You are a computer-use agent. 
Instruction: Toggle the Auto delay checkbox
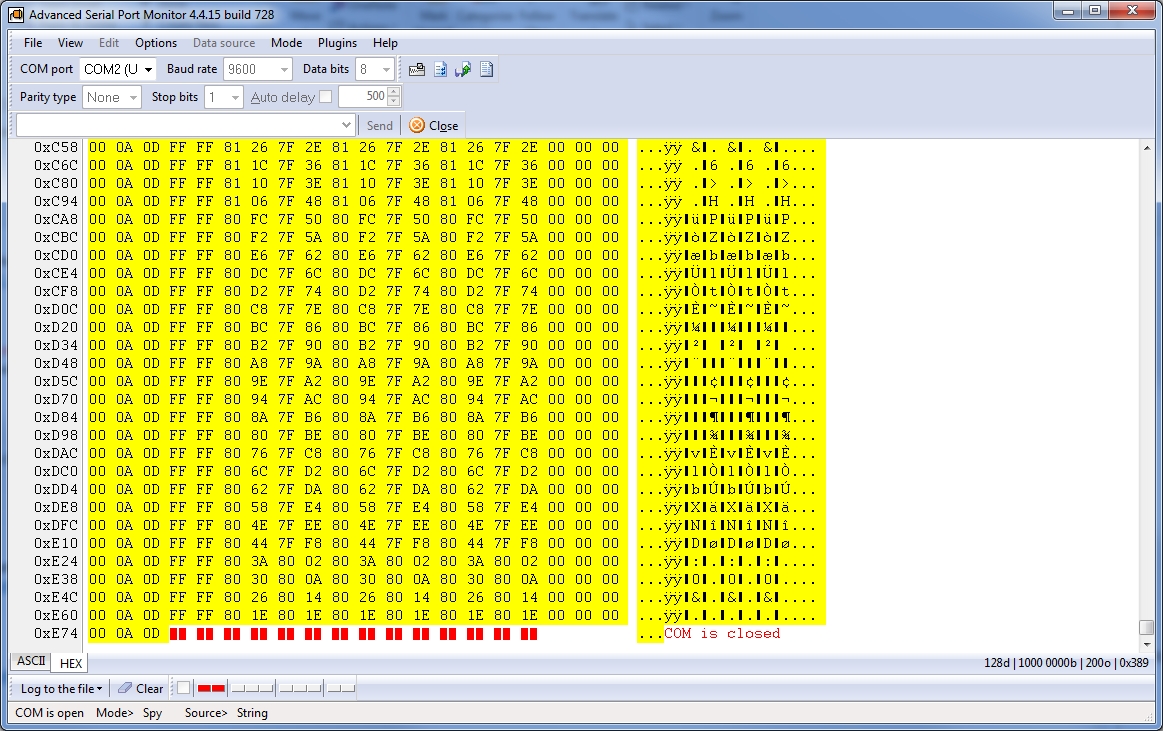point(325,96)
